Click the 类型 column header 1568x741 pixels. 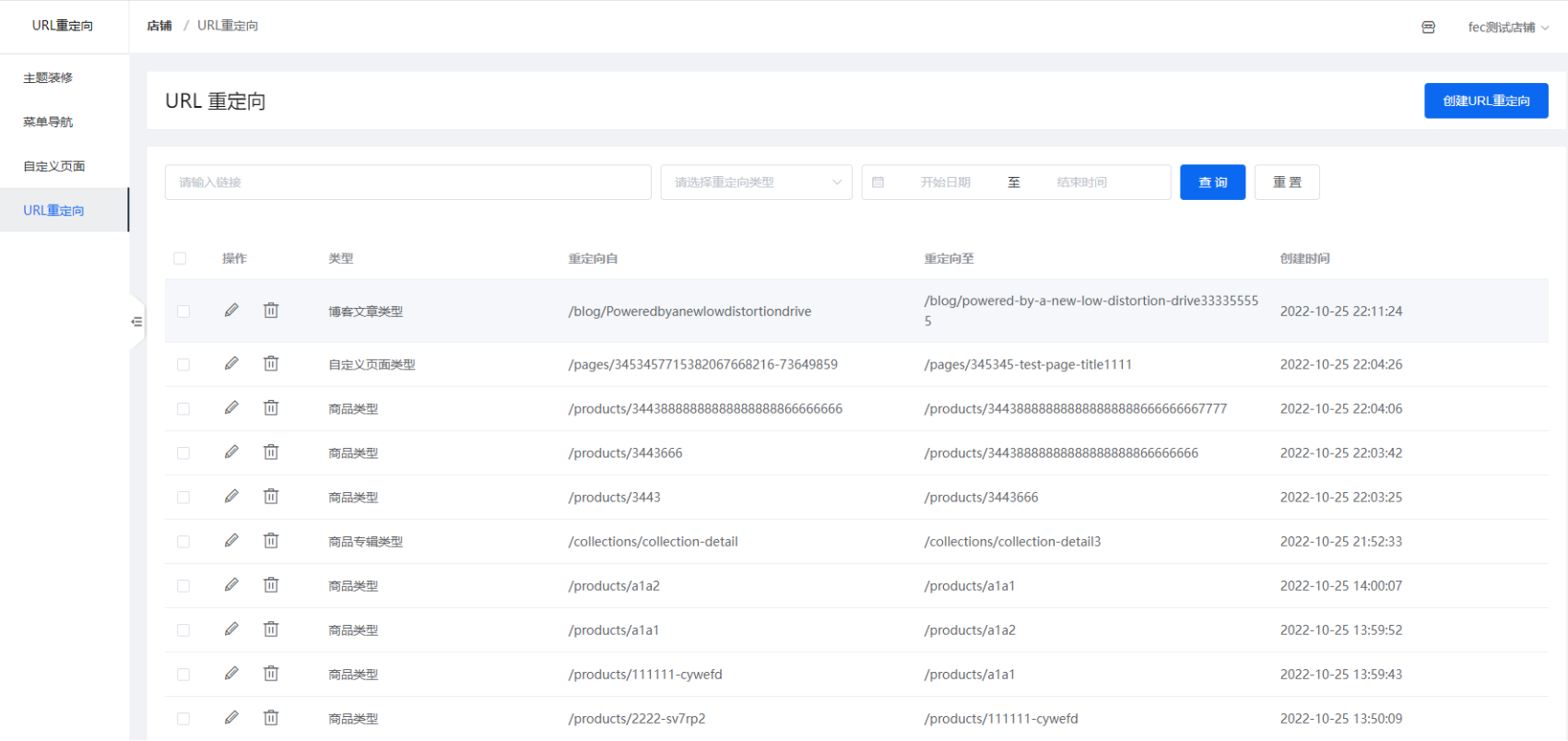point(341,258)
